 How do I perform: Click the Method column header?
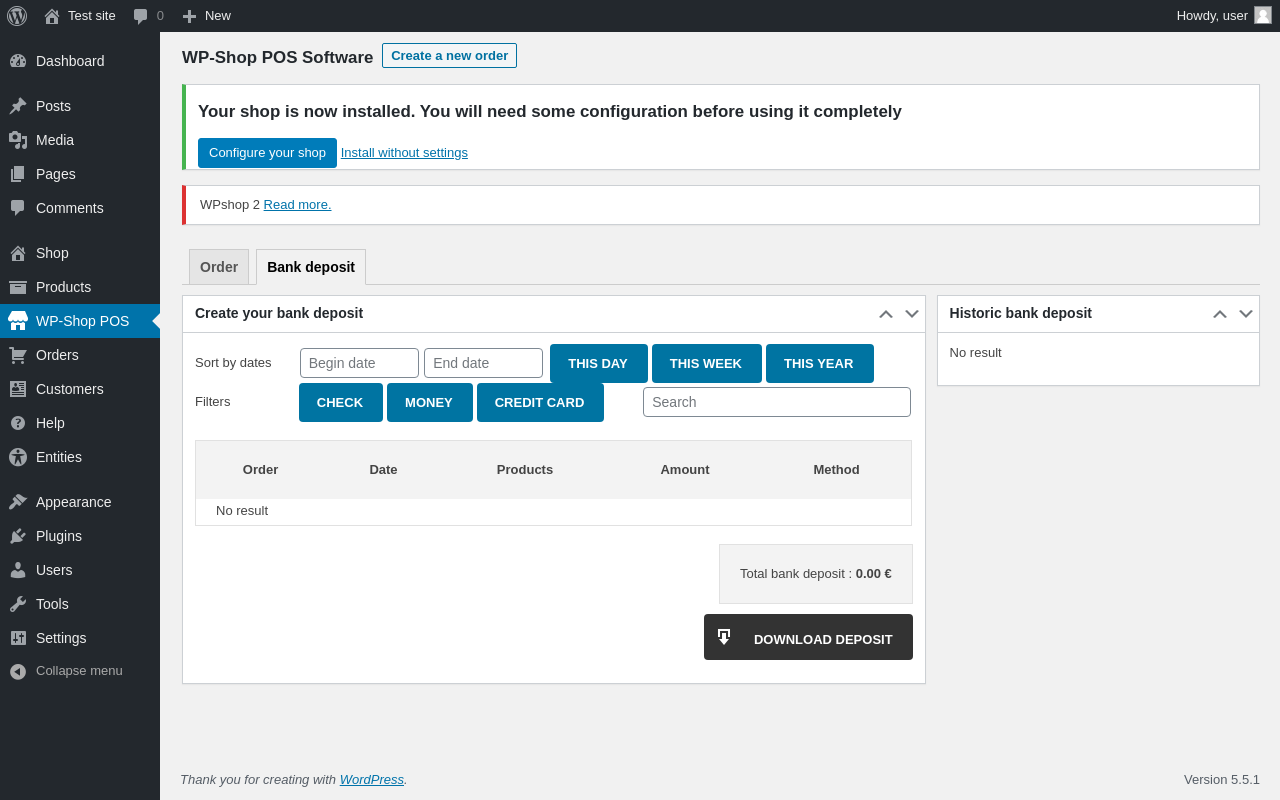[836, 470]
